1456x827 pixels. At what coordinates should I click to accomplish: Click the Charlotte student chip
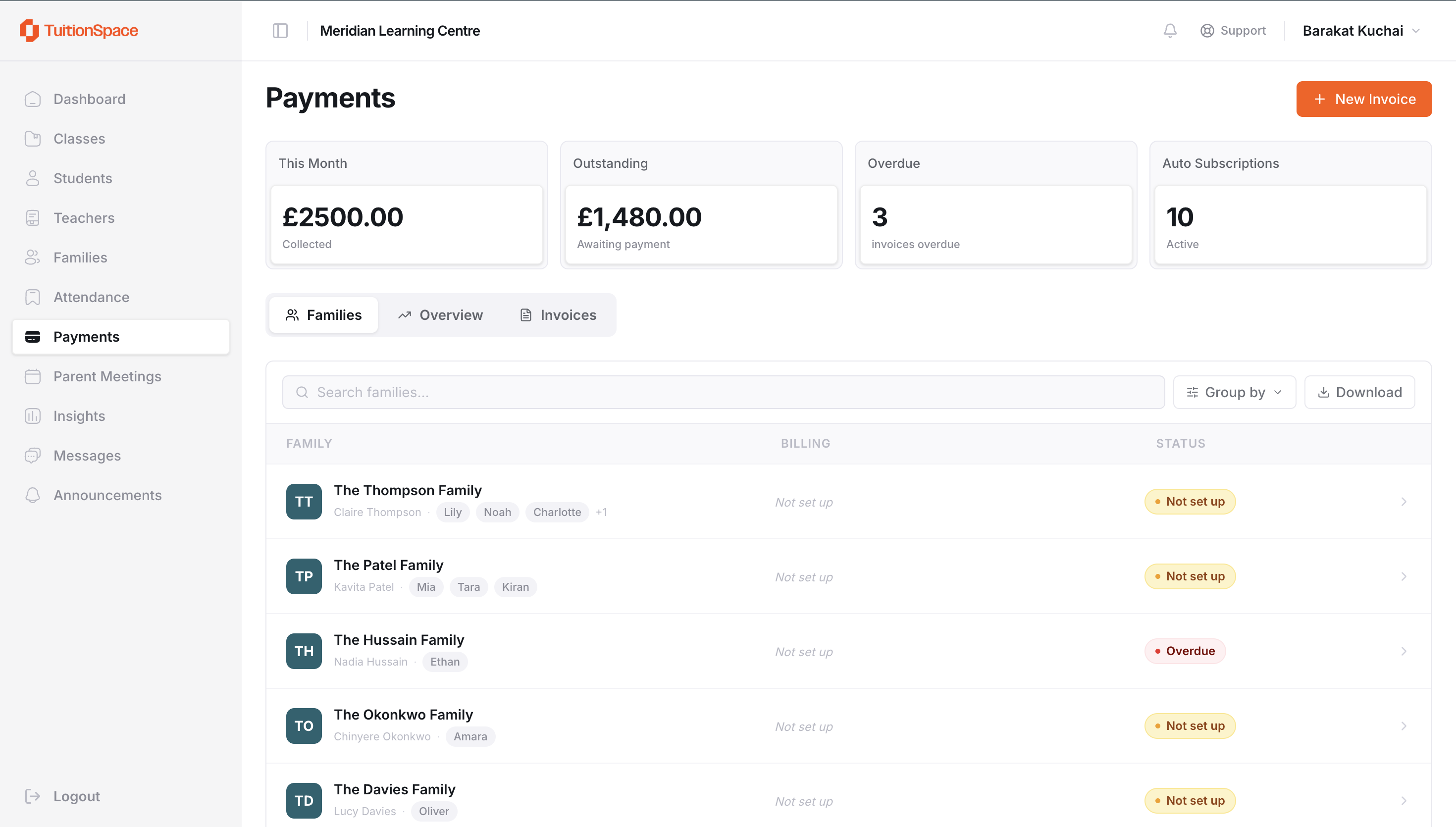tap(557, 513)
